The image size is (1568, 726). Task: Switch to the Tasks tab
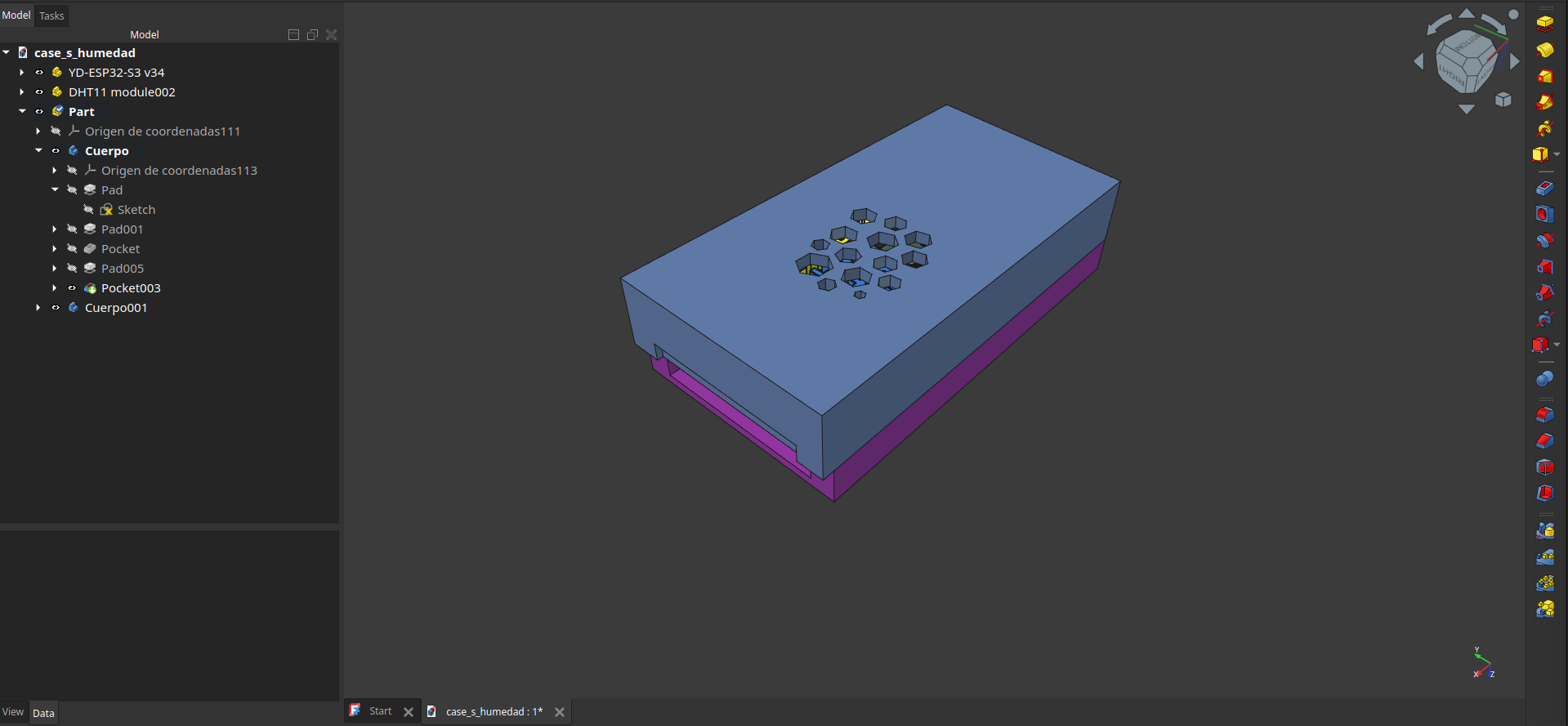pos(51,16)
